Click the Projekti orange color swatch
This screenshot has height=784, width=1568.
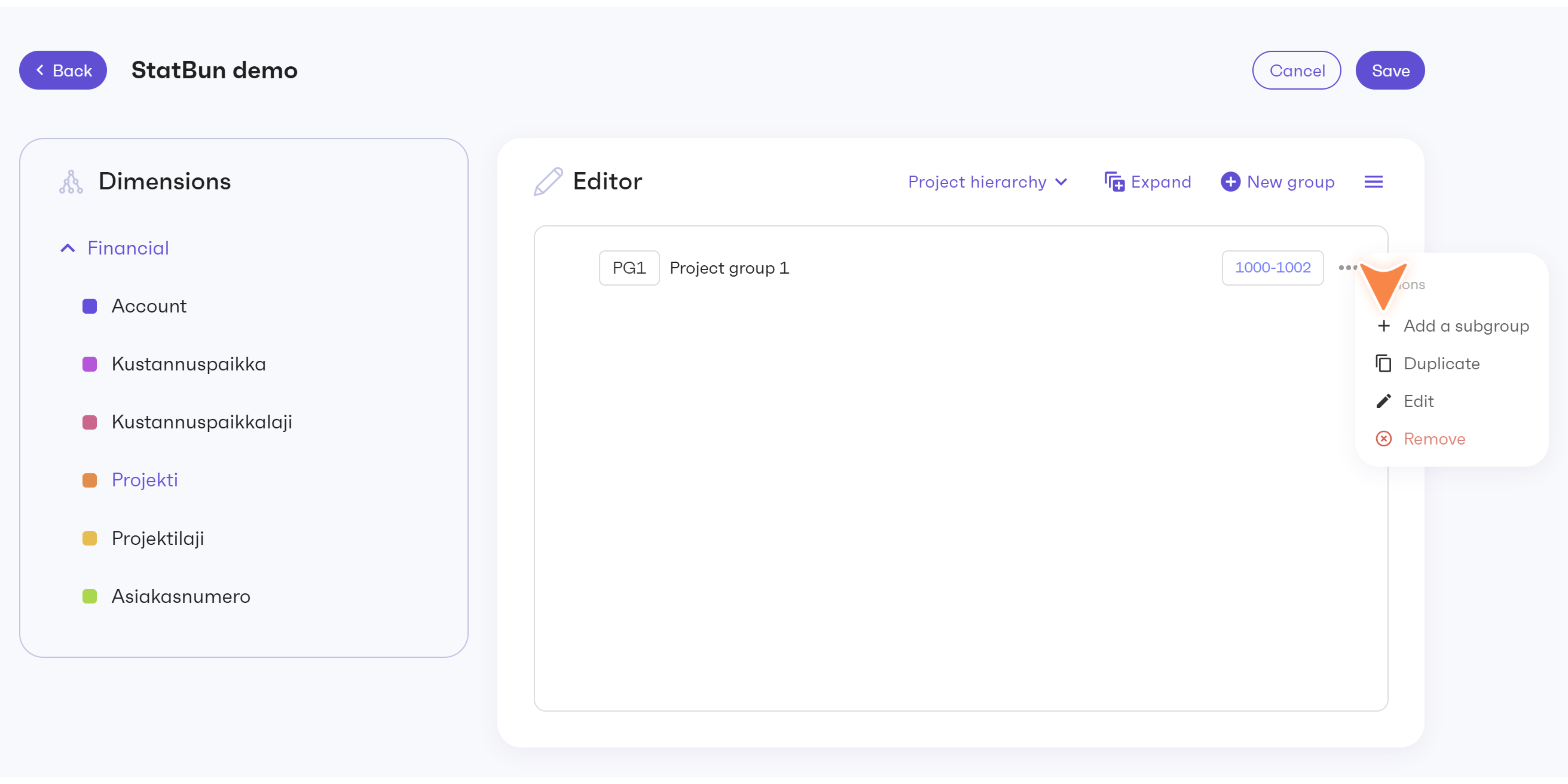click(x=89, y=480)
